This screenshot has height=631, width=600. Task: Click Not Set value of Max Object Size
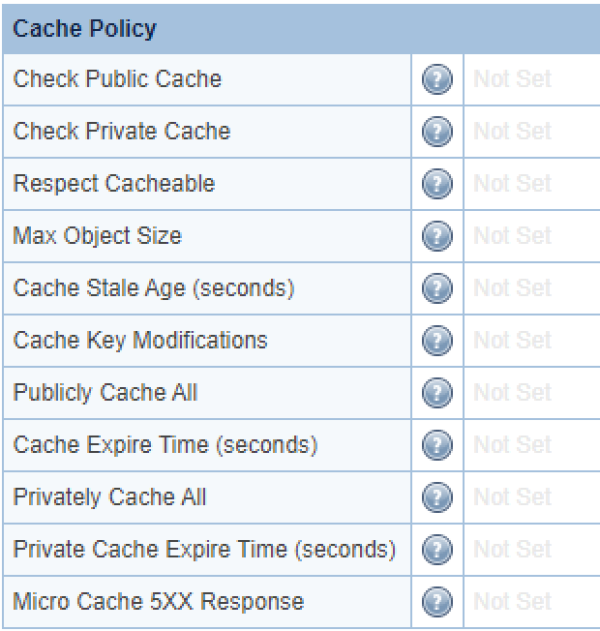tap(512, 236)
